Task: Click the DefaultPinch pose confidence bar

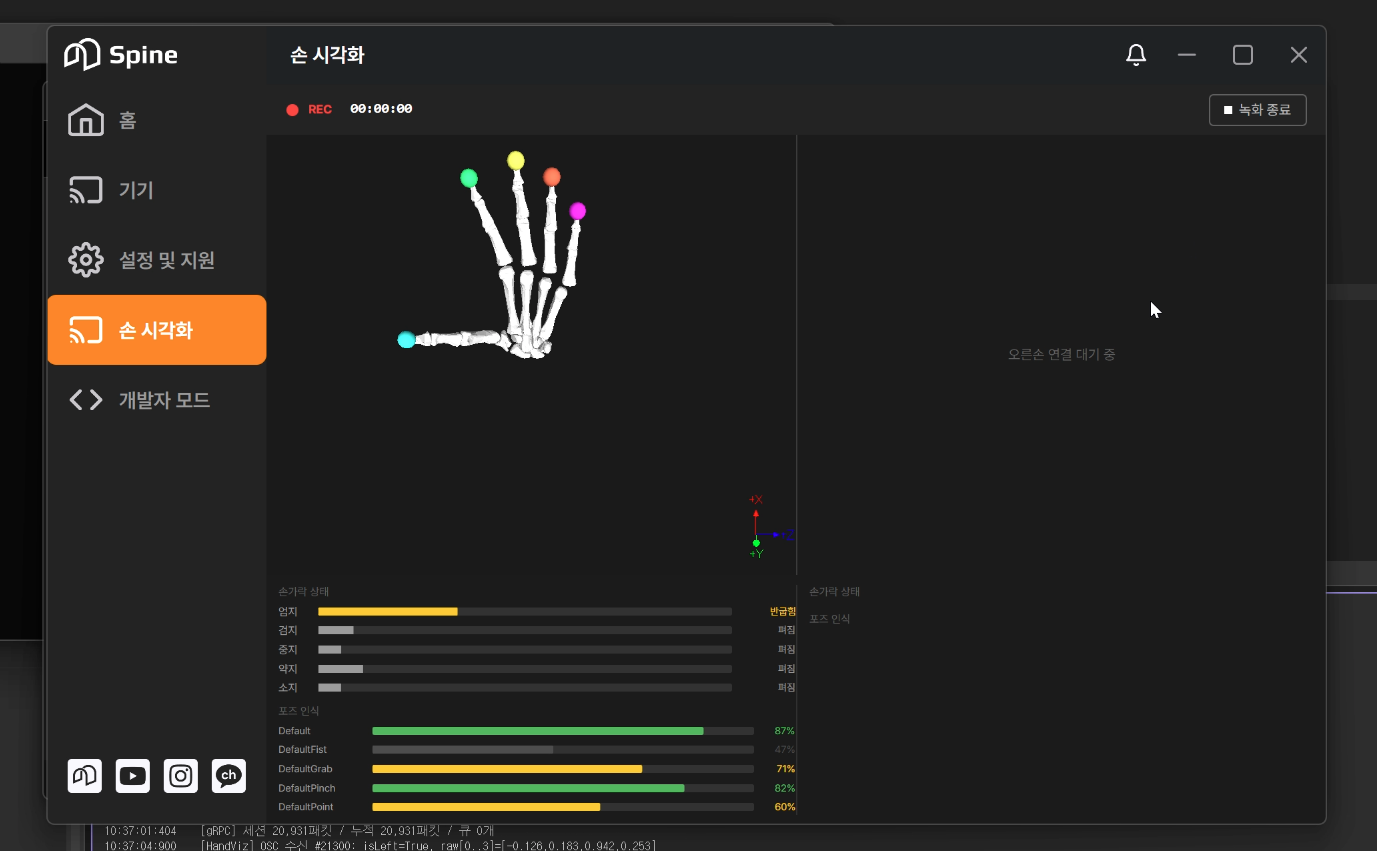Action: tap(563, 788)
